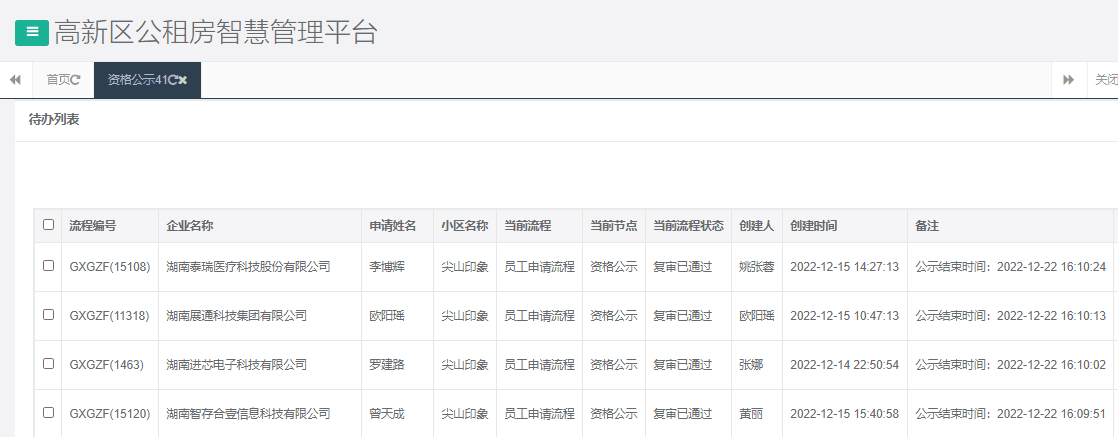Click applicant name 罗建路
The height and width of the screenshot is (437, 1118).
(386, 365)
